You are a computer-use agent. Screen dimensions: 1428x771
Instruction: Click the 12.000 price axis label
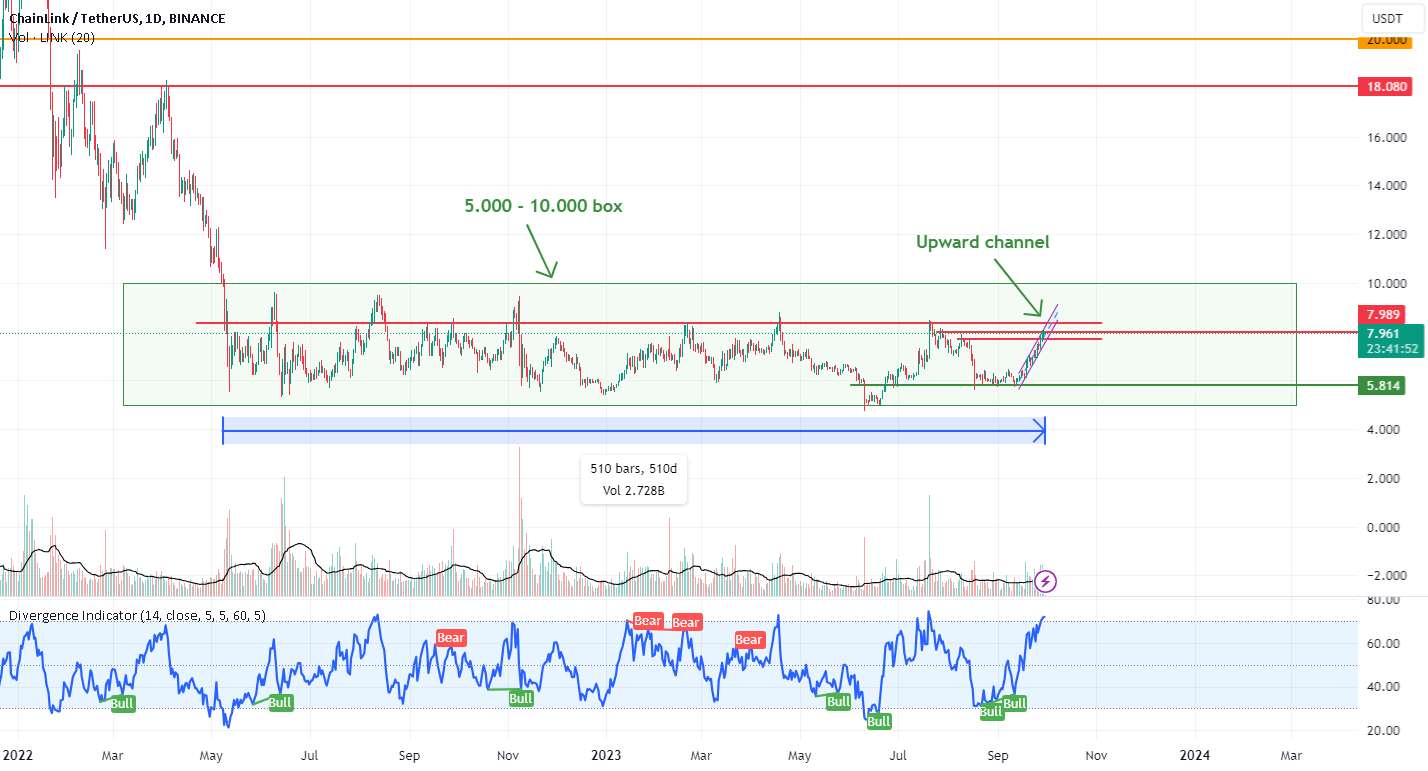(1389, 235)
